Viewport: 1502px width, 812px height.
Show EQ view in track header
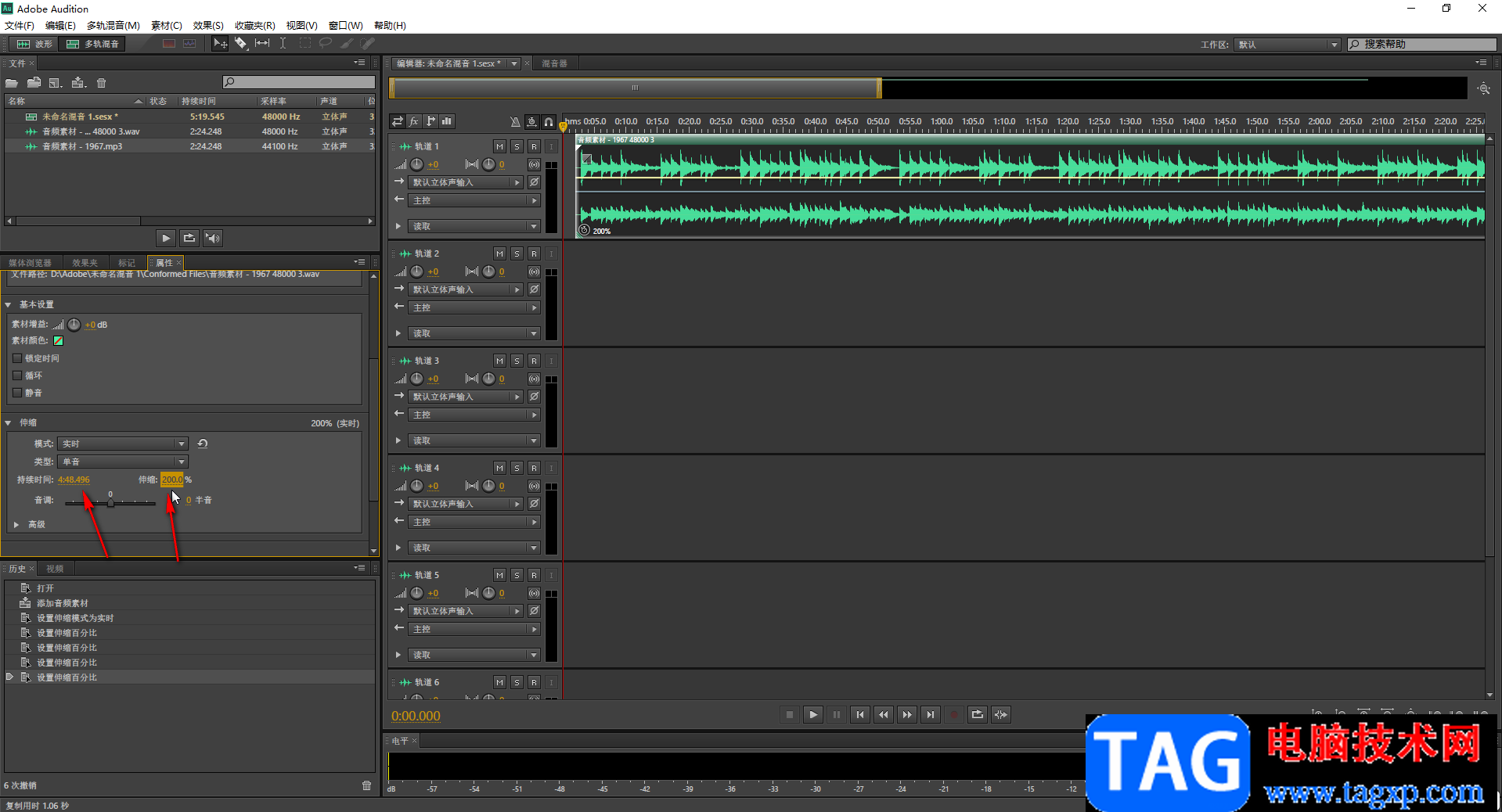click(x=447, y=121)
